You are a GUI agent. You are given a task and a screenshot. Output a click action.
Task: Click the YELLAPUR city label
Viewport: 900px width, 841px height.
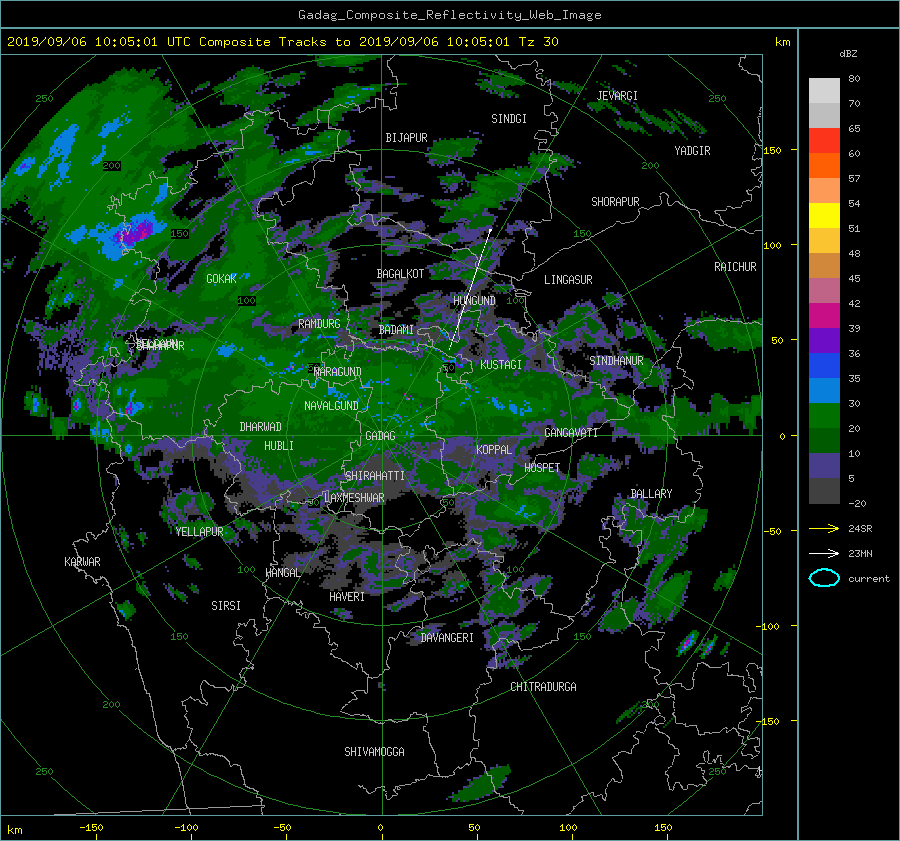(200, 532)
